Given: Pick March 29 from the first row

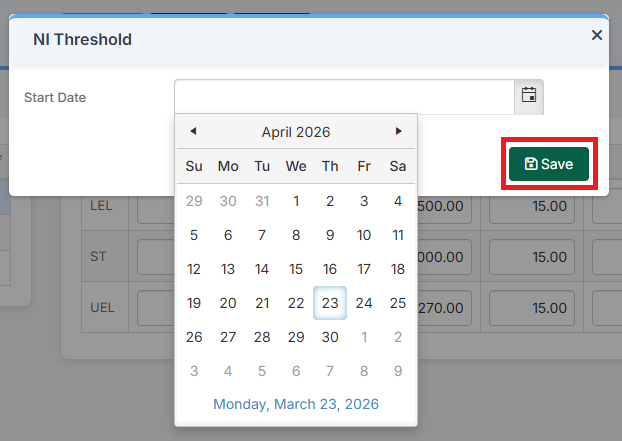Looking at the screenshot, I should pyautogui.click(x=194, y=201).
